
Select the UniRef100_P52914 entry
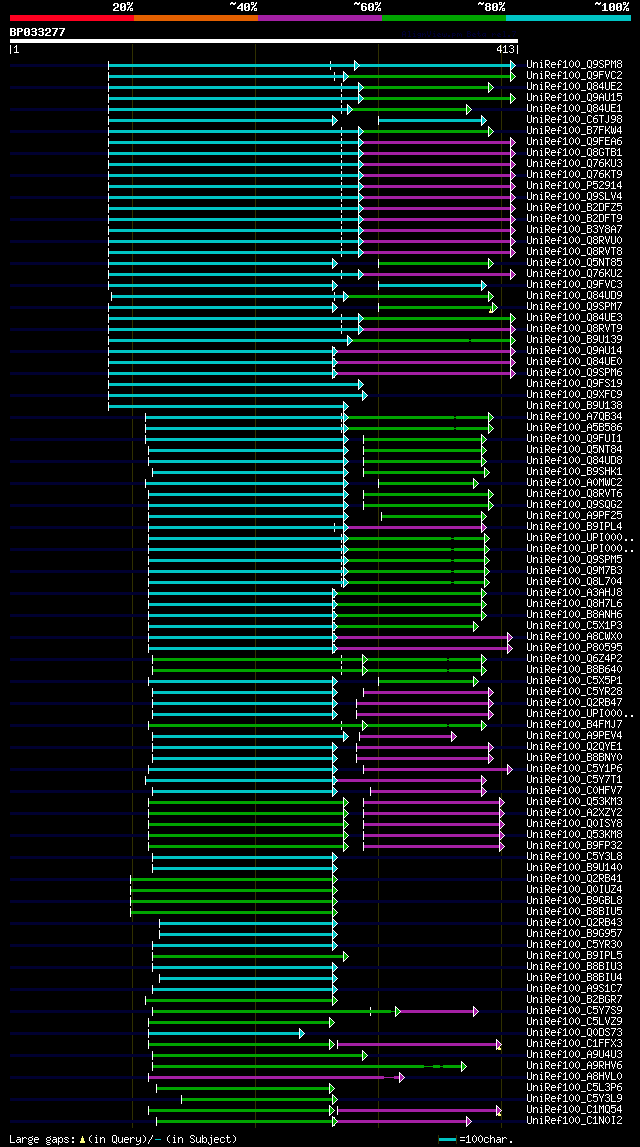tap(574, 185)
